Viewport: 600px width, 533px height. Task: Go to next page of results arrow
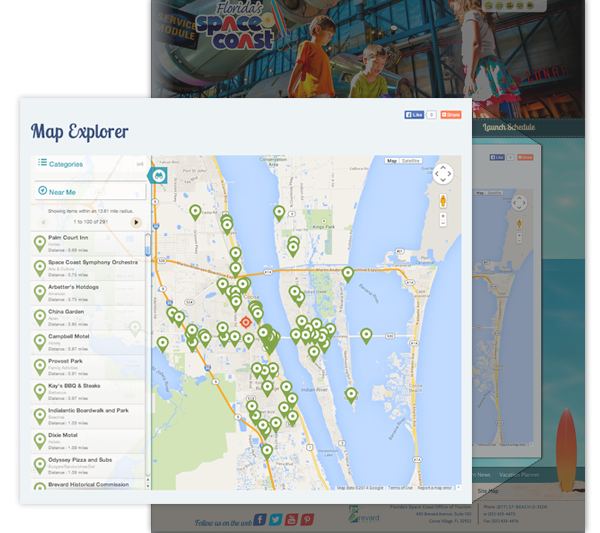tap(136, 222)
